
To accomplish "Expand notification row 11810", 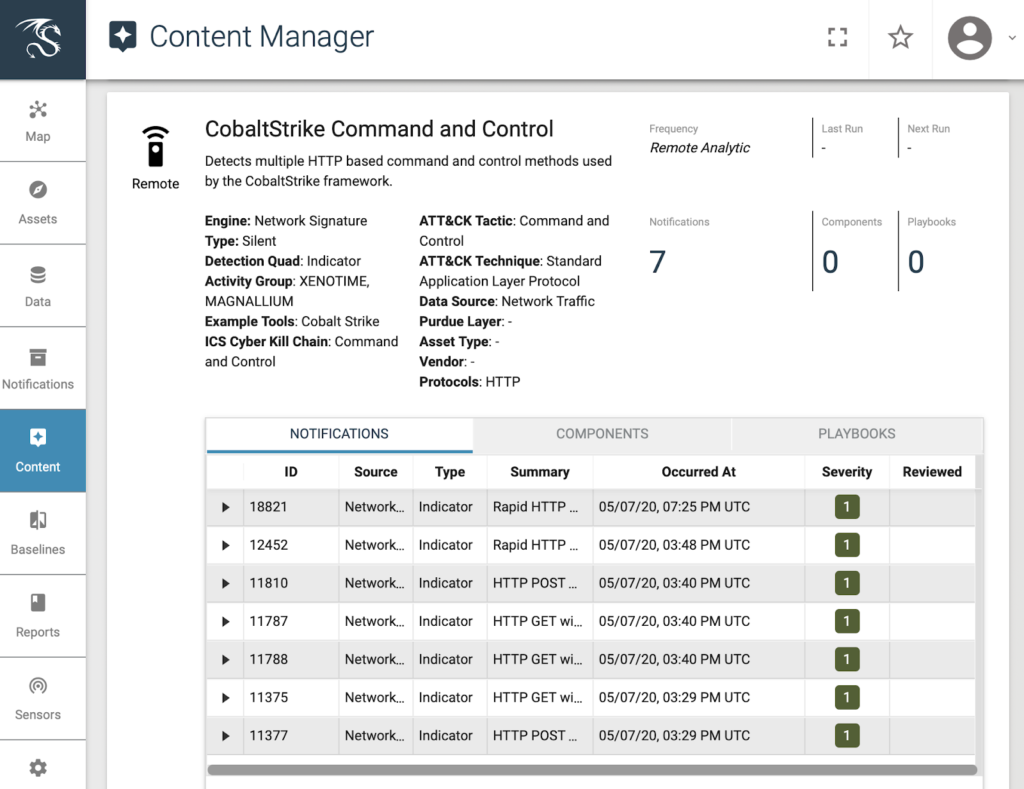I will click(225, 583).
